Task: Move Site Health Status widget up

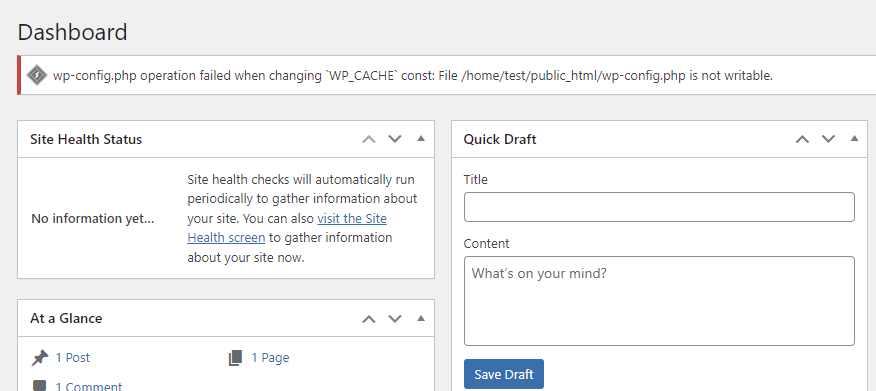Action: pyautogui.click(x=369, y=139)
